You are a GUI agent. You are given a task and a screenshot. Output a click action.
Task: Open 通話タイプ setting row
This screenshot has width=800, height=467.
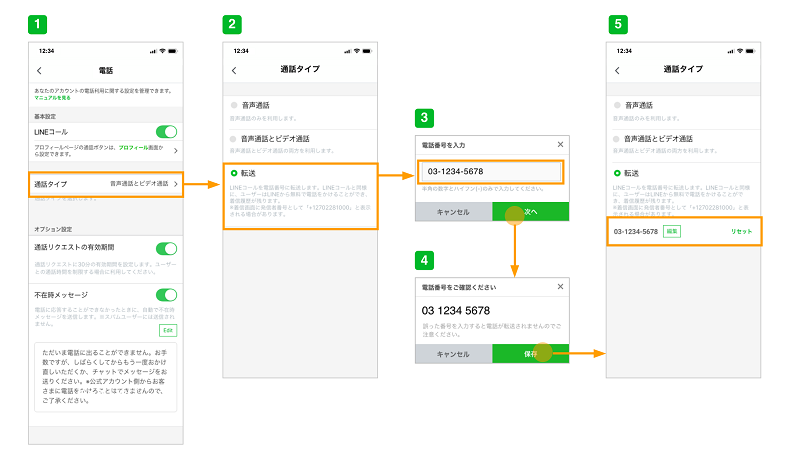point(105,184)
